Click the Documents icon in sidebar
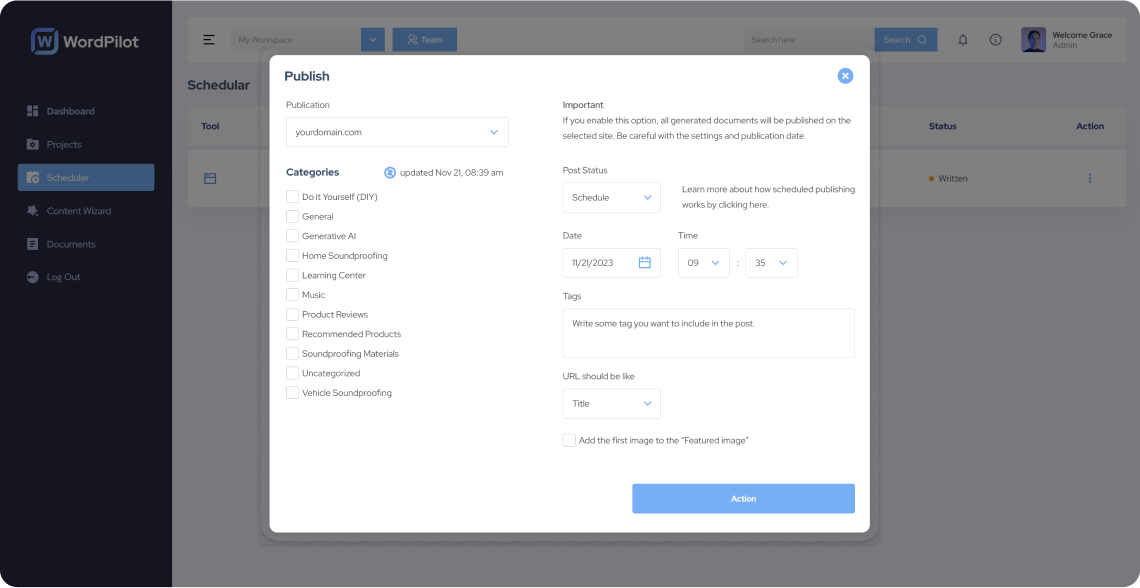The width and height of the screenshot is (1140, 588). (x=33, y=244)
